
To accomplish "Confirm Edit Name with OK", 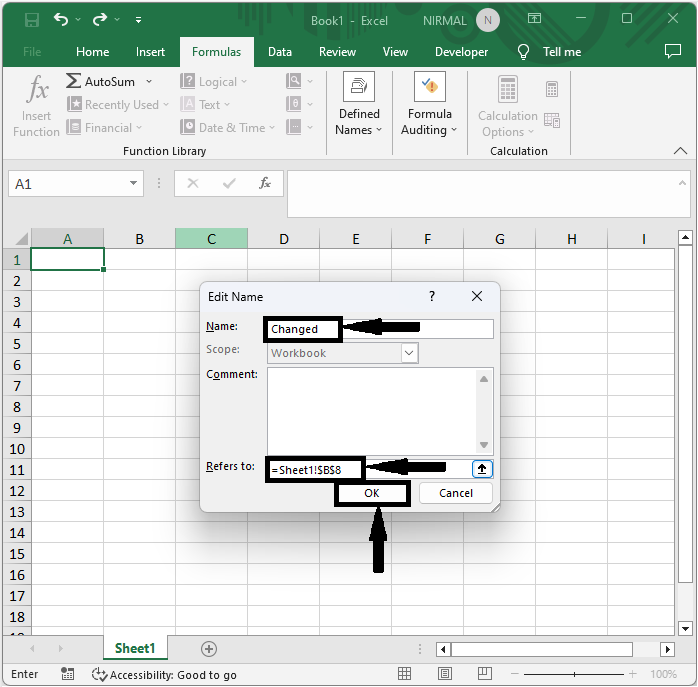I will coord(372,493).
